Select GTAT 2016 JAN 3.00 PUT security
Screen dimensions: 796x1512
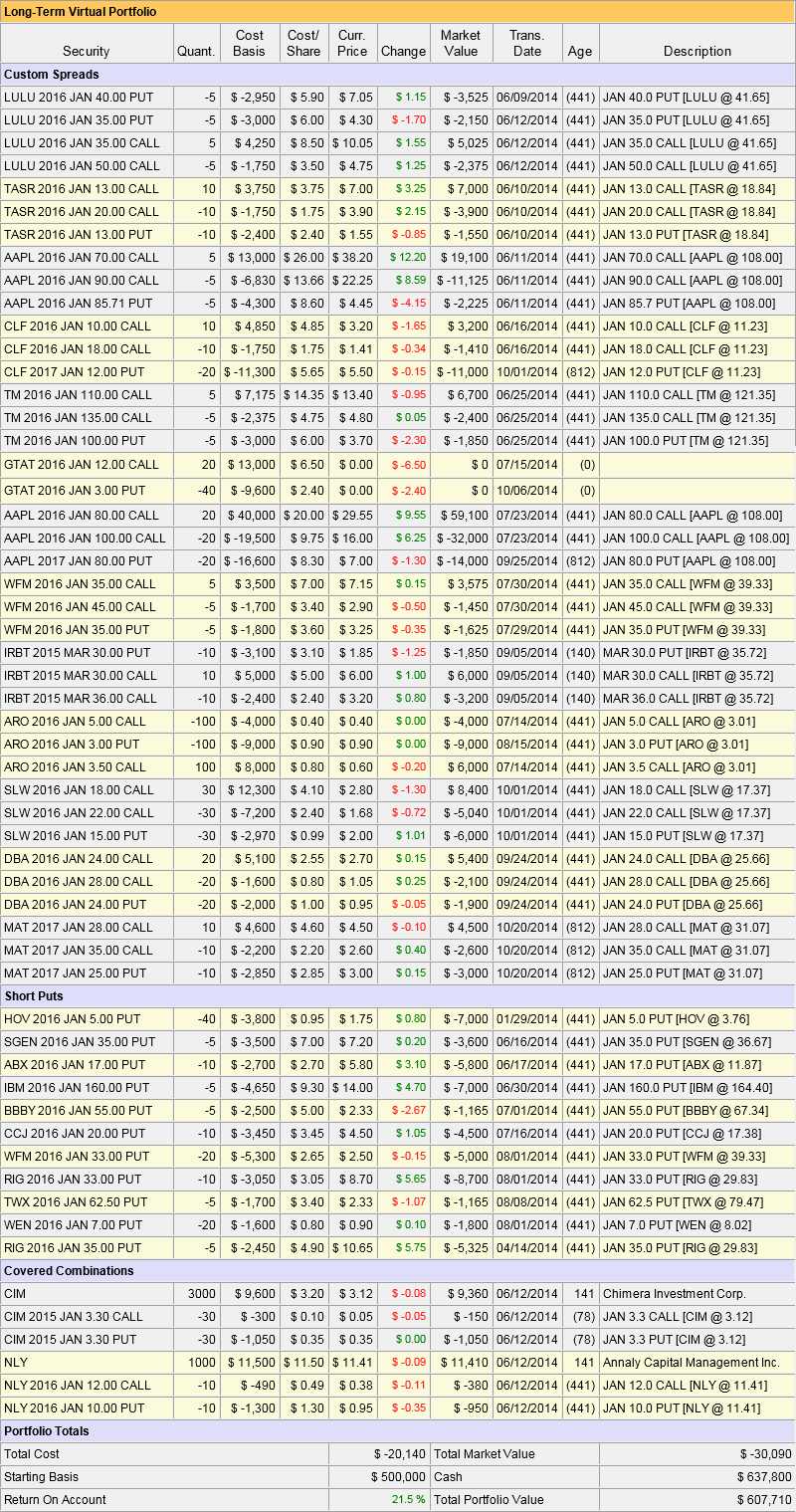click(75, 490)
